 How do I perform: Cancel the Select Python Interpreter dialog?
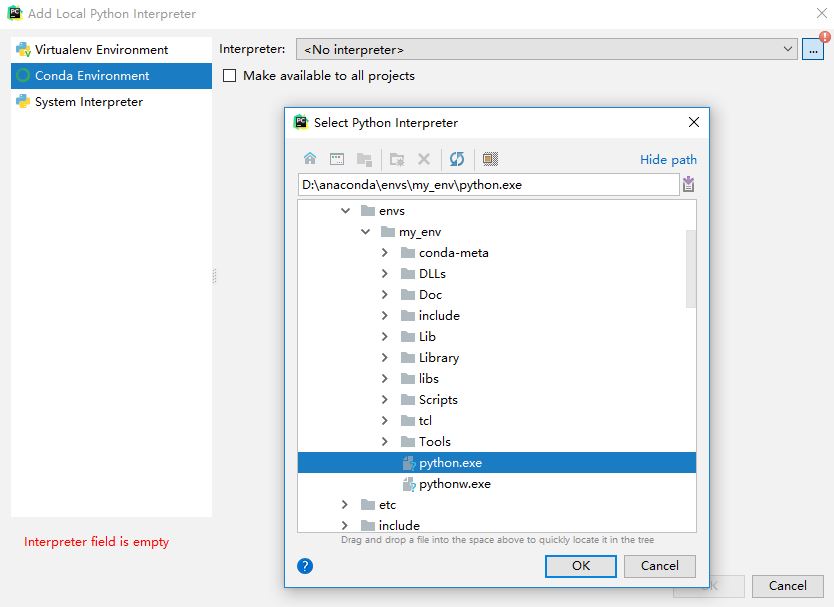click(660, 566)
